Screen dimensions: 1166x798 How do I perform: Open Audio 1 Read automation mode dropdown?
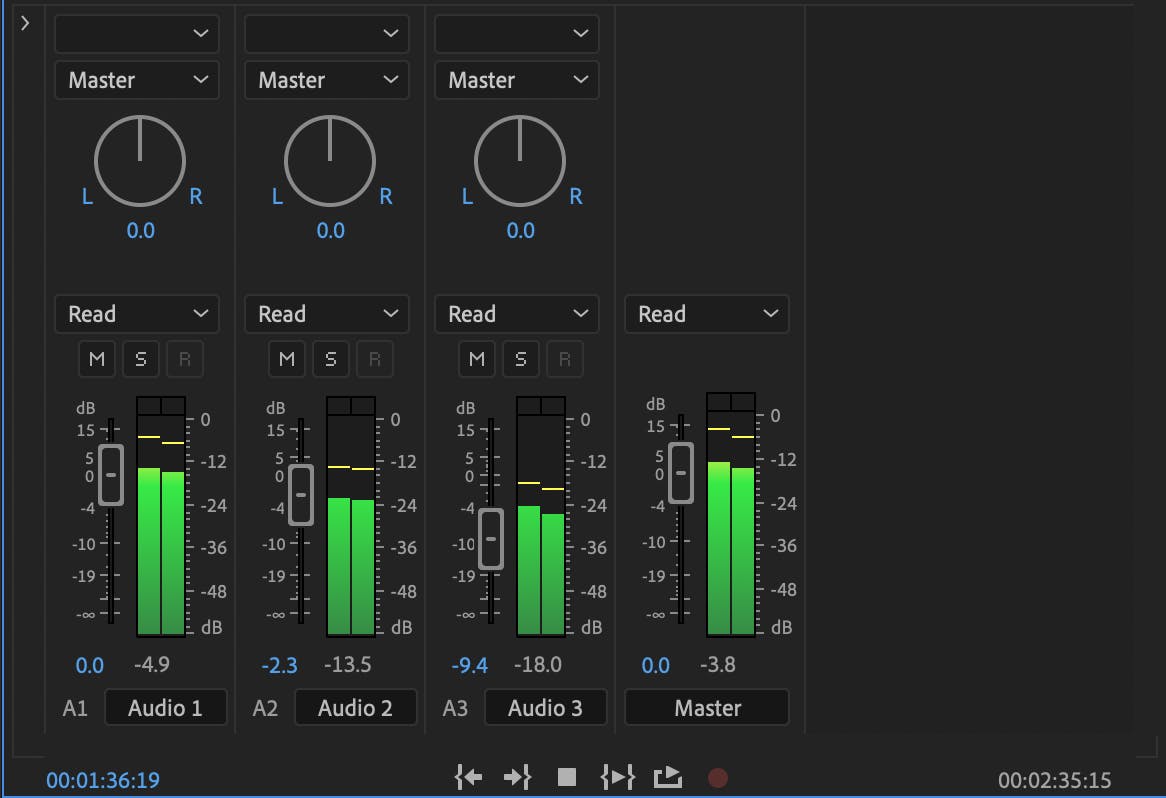(x=137, y=314)
